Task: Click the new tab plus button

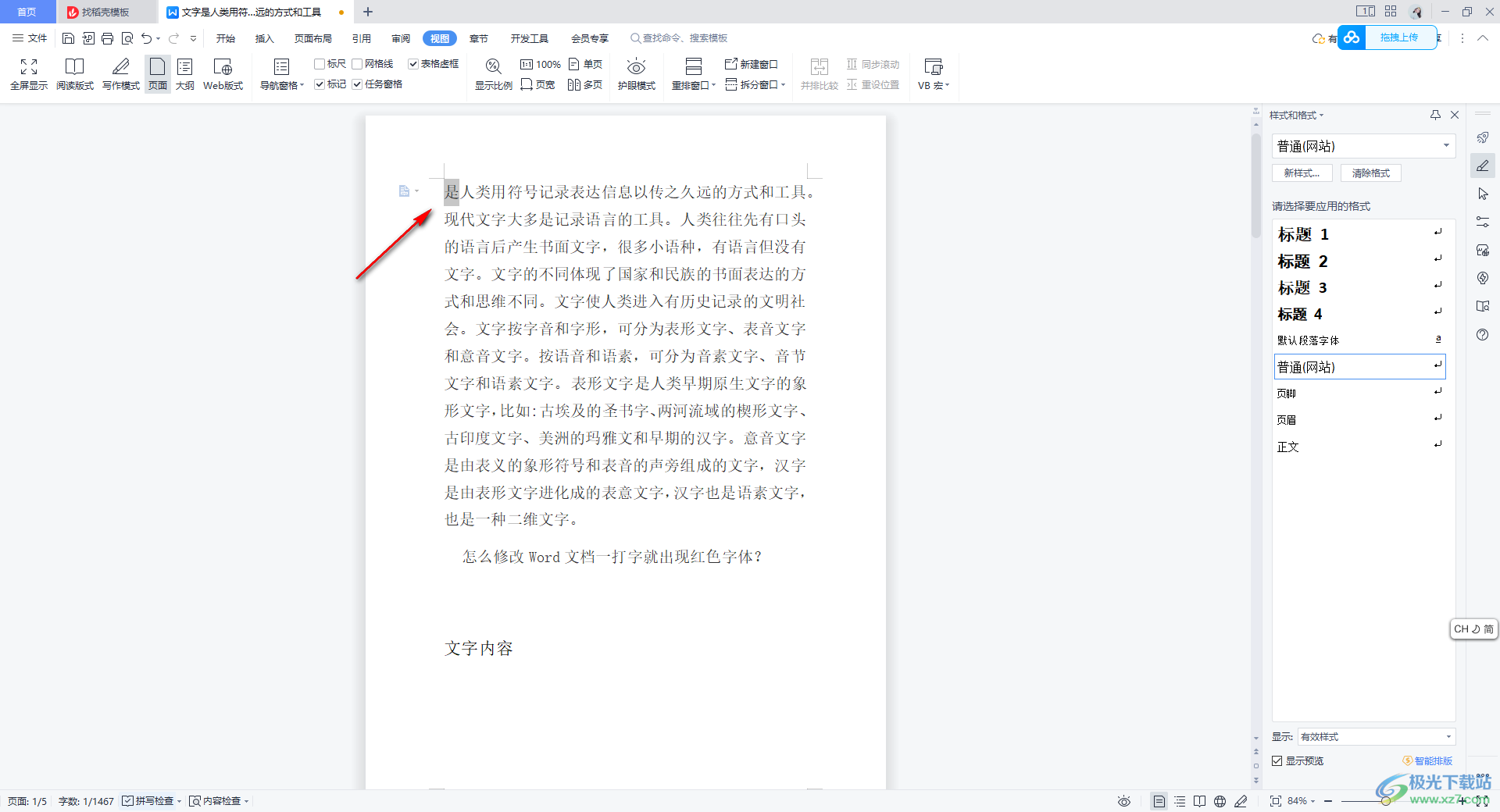Action: point(368,12)
